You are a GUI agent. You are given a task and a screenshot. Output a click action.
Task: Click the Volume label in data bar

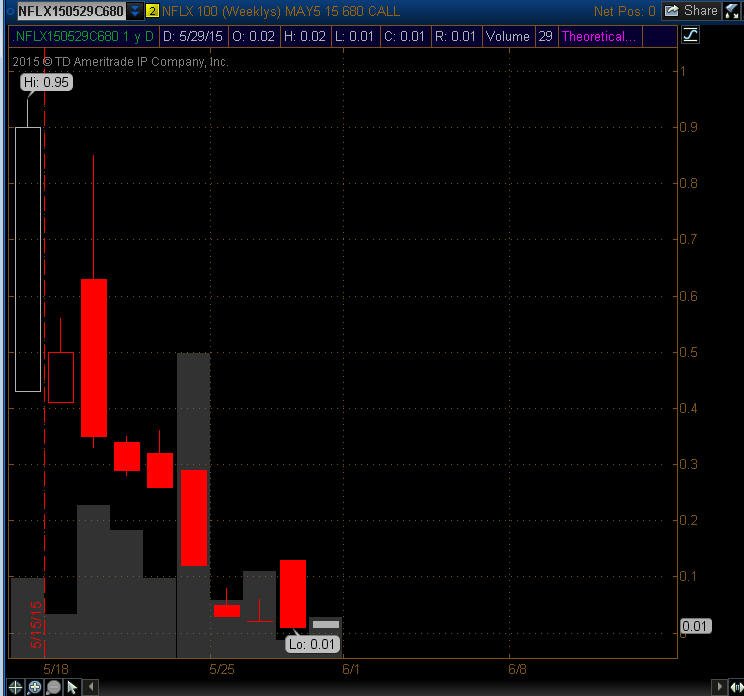point(508,37)
